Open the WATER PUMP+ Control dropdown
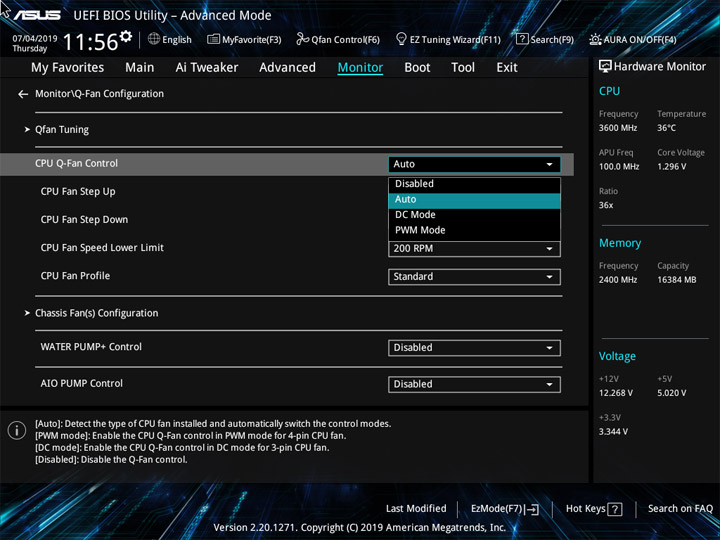 pos(474,348)
